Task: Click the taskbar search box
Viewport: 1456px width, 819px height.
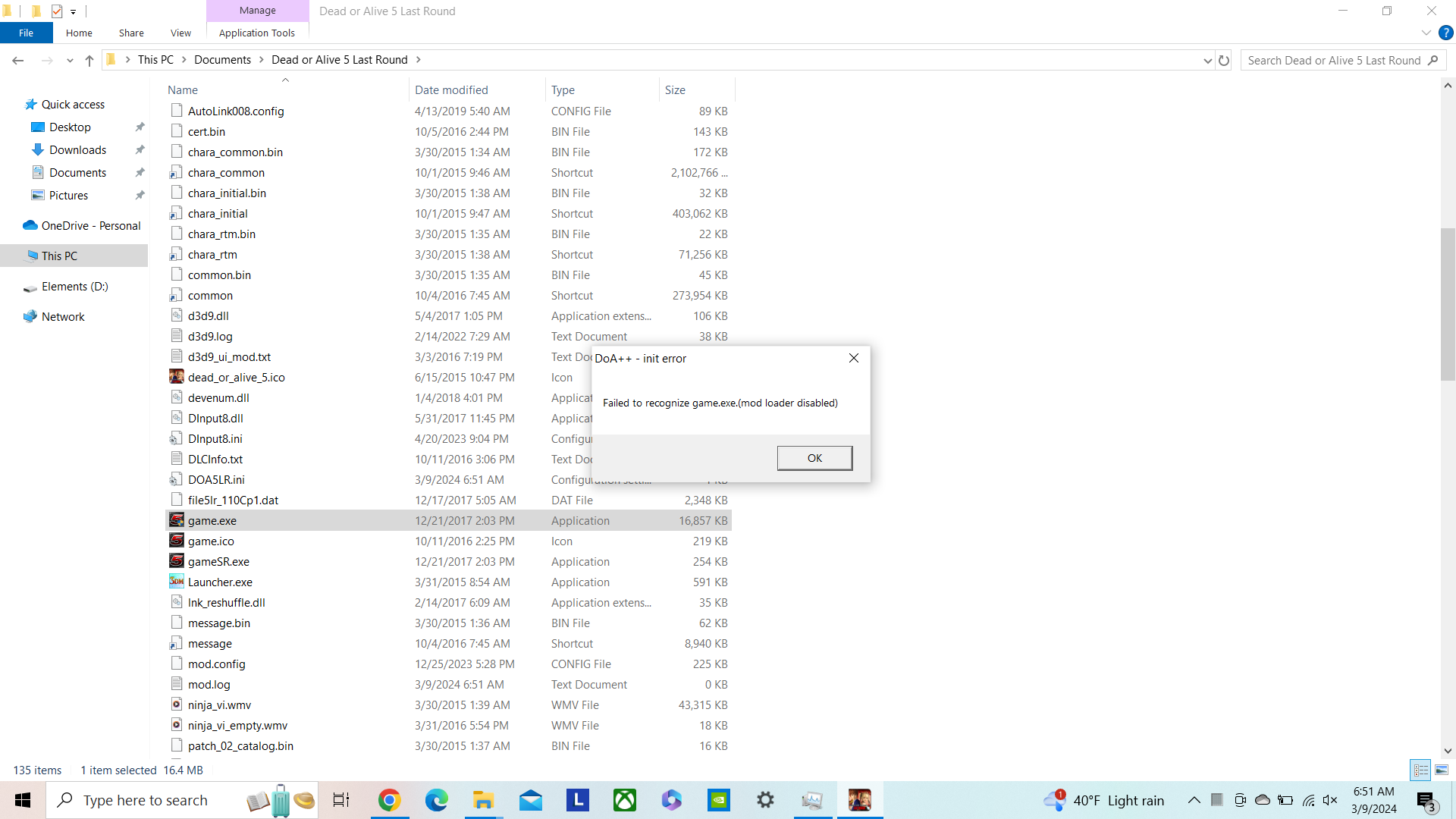Action: pyautogui.click(x=182, y=800)
